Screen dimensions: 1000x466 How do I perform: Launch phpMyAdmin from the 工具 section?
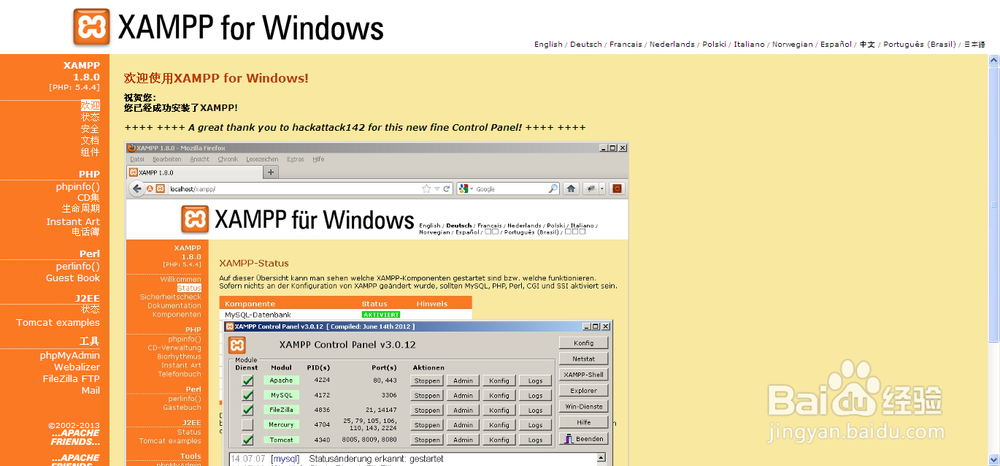[x=70, y=356]
